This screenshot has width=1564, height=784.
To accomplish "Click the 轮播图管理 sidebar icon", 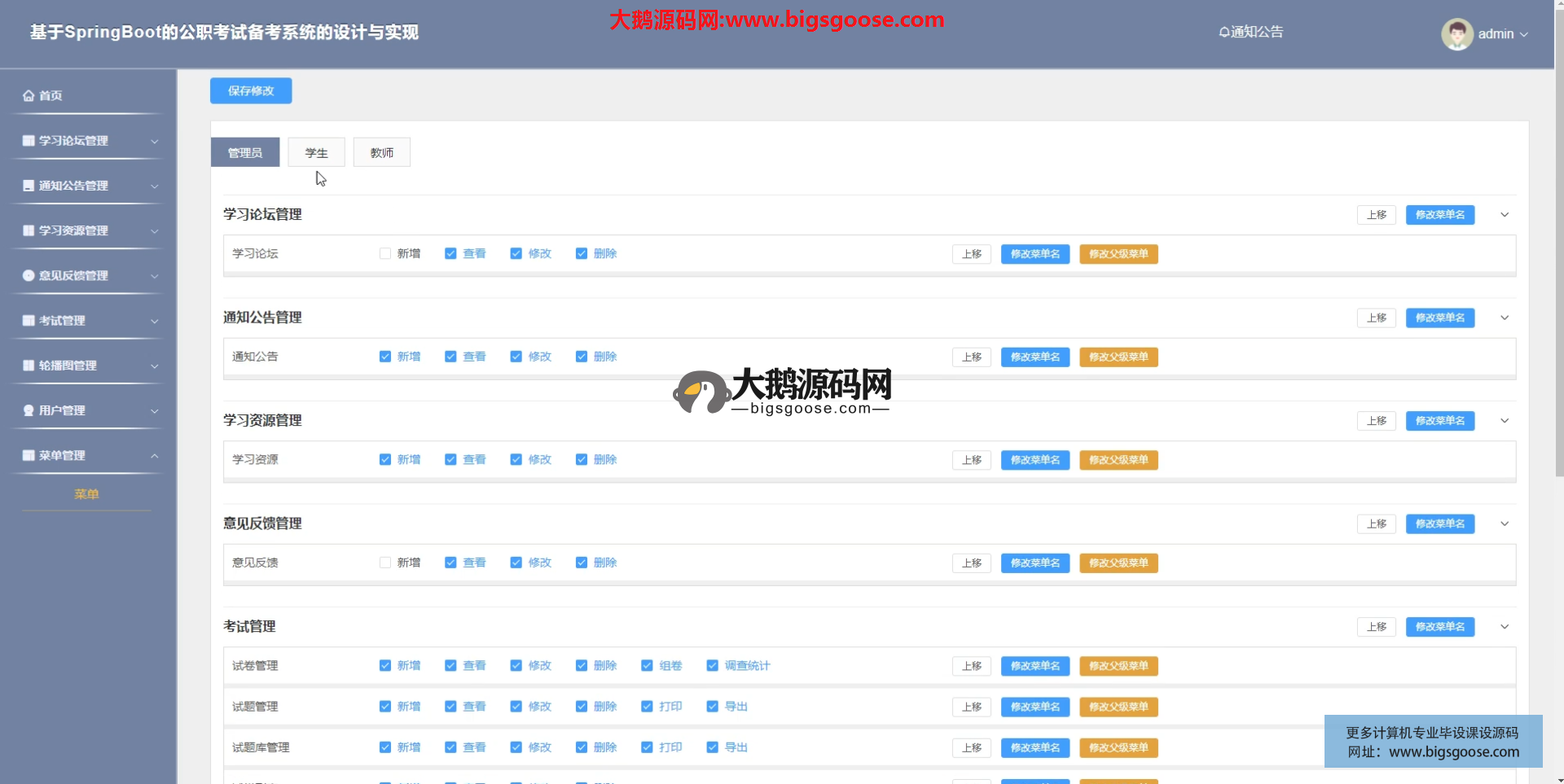I will click(x=29, y=366).
